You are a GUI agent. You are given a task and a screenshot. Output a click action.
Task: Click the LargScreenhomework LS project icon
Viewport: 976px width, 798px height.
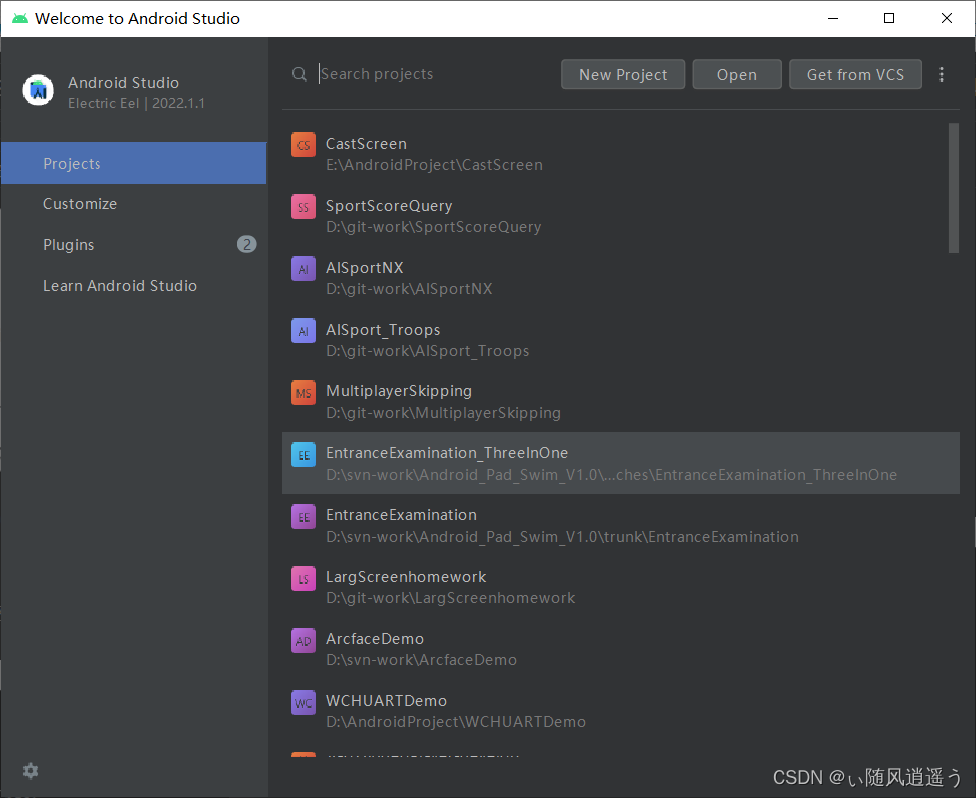click(303, 578)
